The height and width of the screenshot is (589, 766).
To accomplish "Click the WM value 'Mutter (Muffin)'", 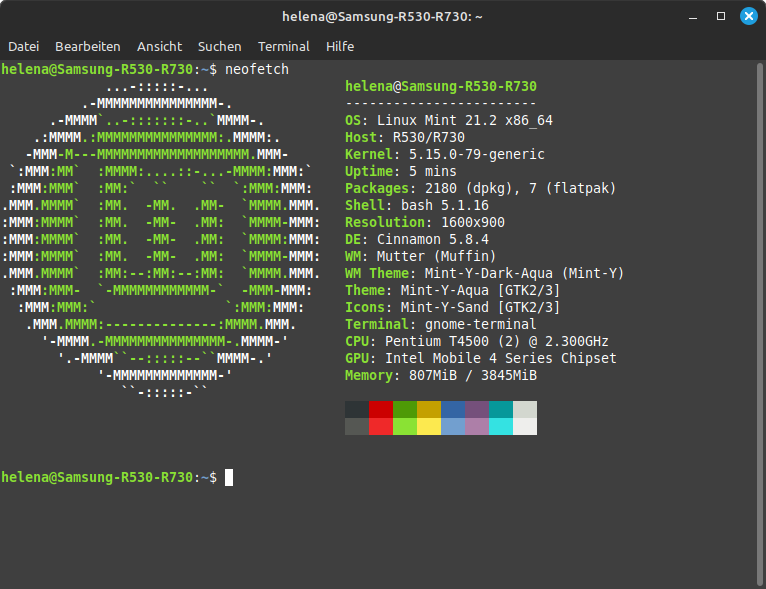I will [x=437, y=256].
